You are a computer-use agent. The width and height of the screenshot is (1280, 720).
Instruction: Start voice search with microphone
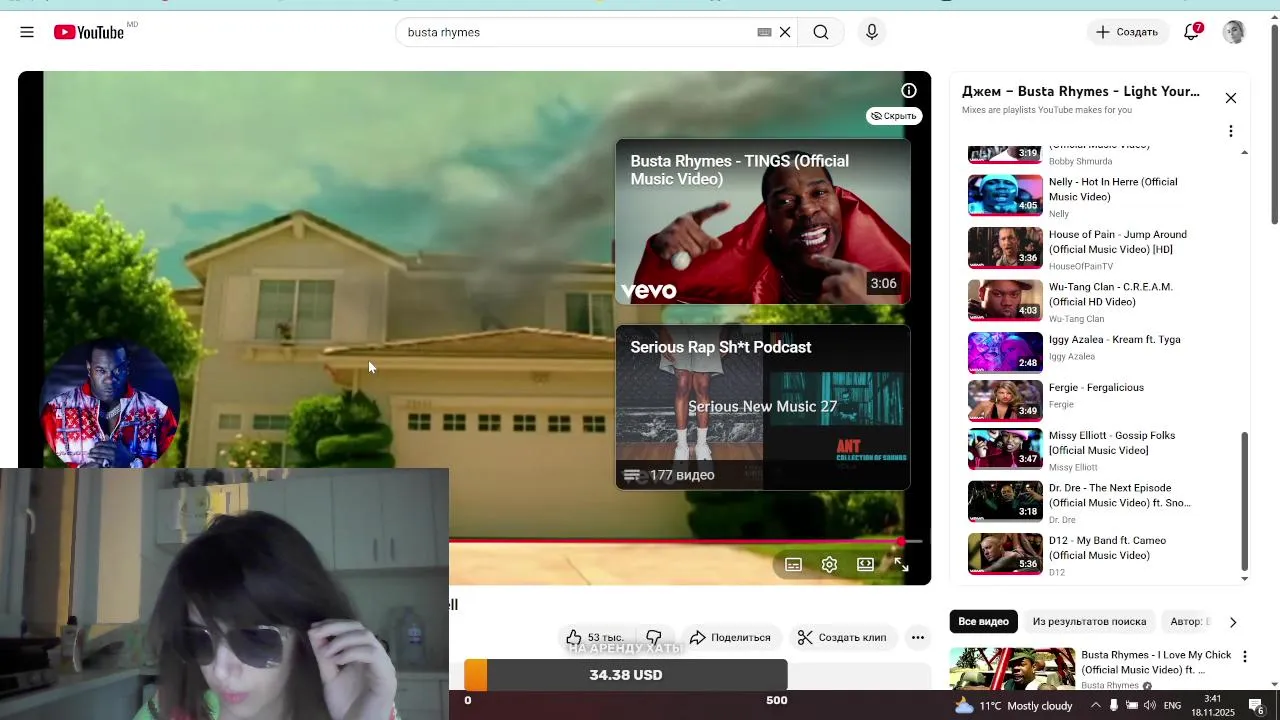872,32
